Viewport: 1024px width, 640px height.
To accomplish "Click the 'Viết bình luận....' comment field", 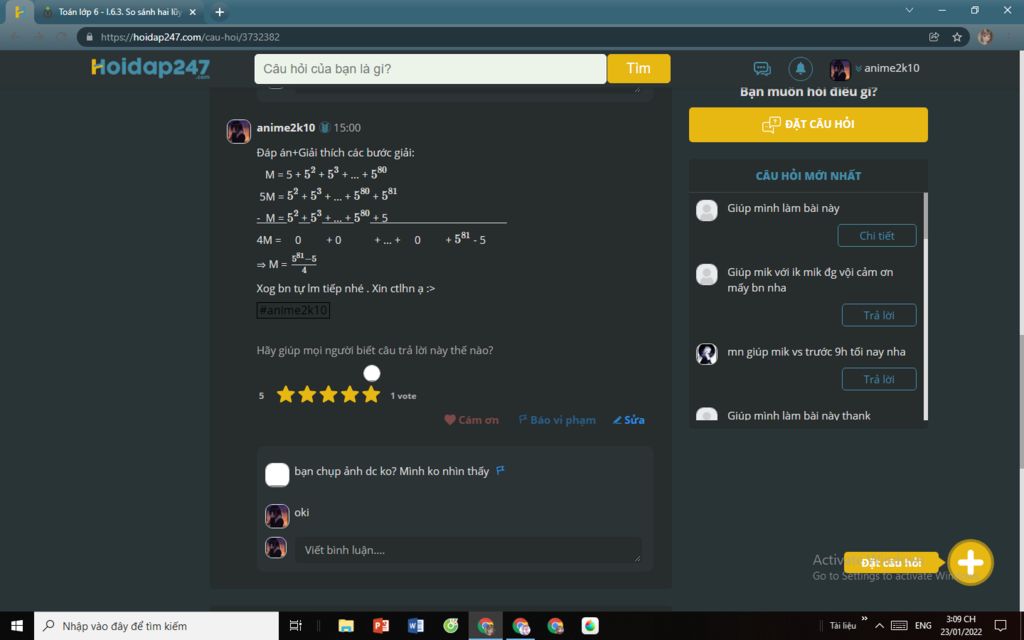I will pos(468,550).
